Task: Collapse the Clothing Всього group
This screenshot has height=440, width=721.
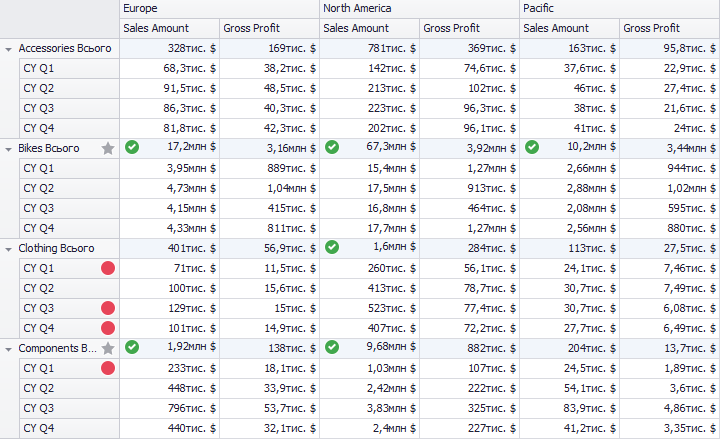Action: pos(8,249)
